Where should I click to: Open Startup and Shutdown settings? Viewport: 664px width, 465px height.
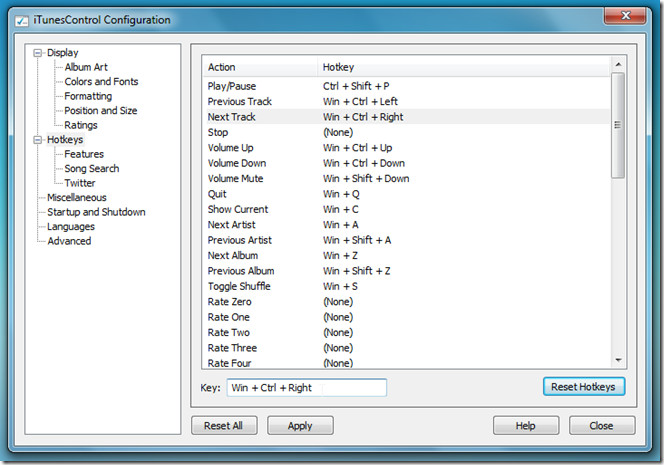(96, 212)
